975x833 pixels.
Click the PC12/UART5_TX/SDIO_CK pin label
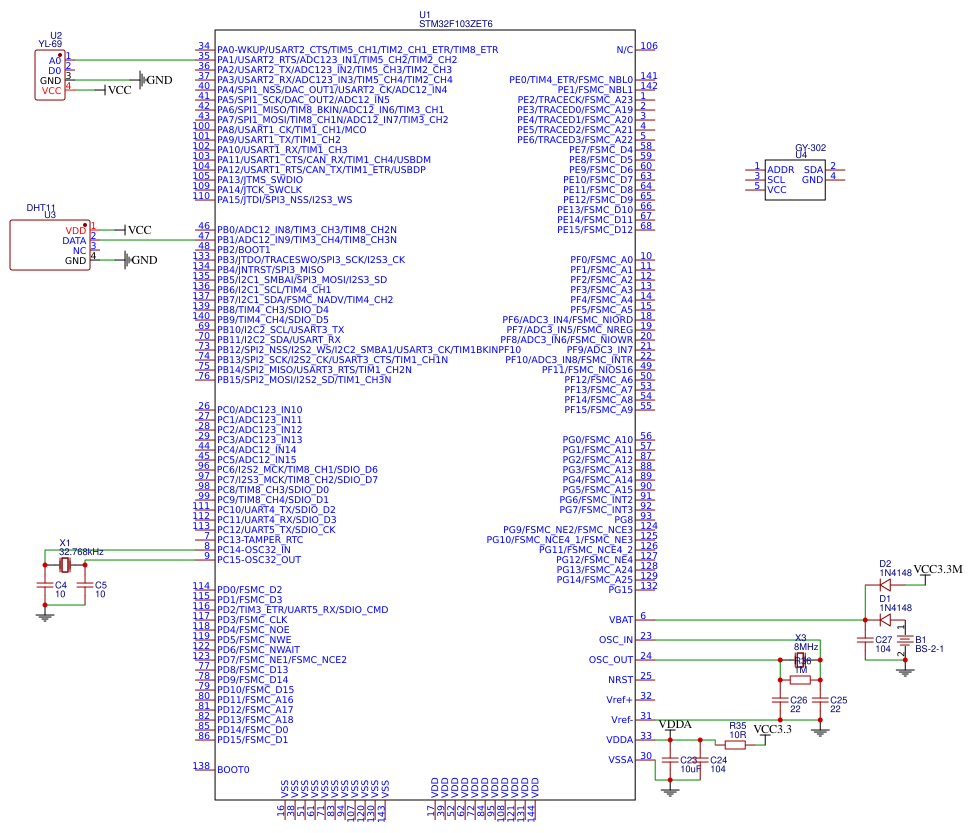pyautogui.click(x=276, y=530)
